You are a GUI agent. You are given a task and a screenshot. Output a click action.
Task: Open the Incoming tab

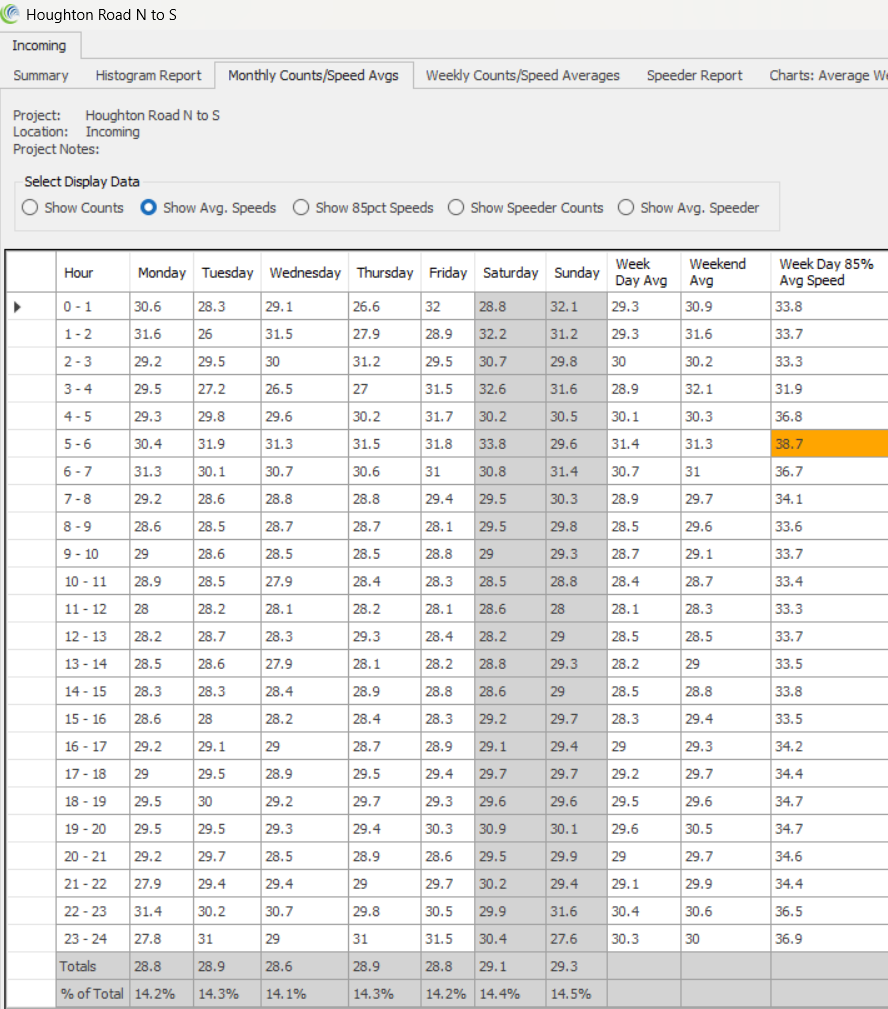[40, 46]
